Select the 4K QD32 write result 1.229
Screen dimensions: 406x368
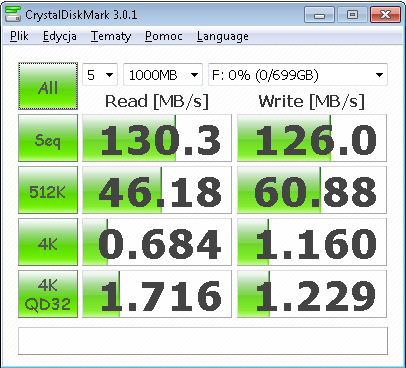(x=312, y=294)
